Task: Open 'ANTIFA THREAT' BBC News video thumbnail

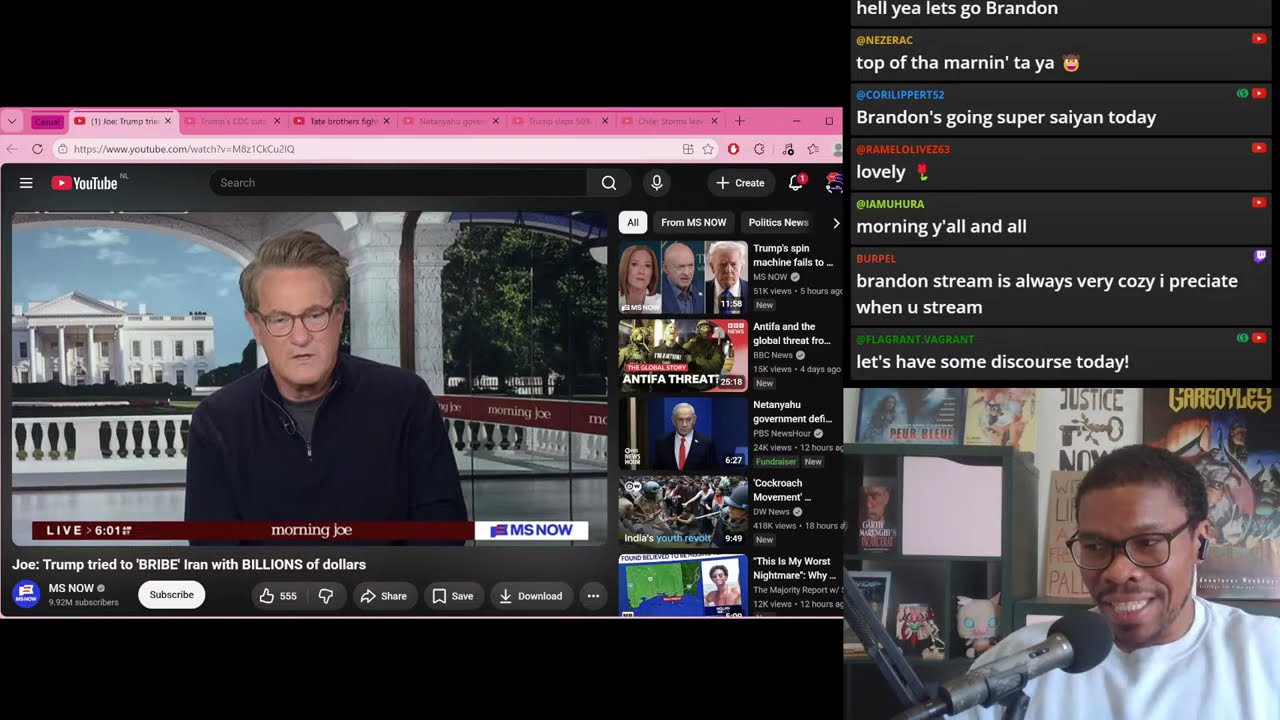Action: click(x=683, y=355)
